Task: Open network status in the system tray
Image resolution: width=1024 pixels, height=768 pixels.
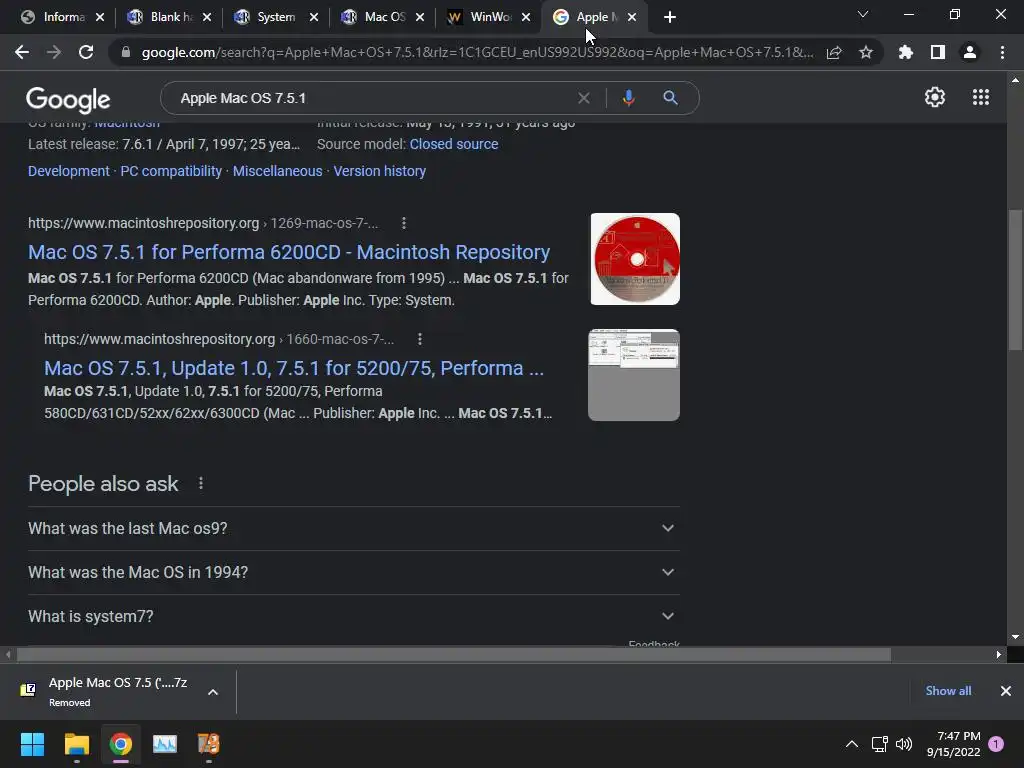Action: [x=879, y=744]
